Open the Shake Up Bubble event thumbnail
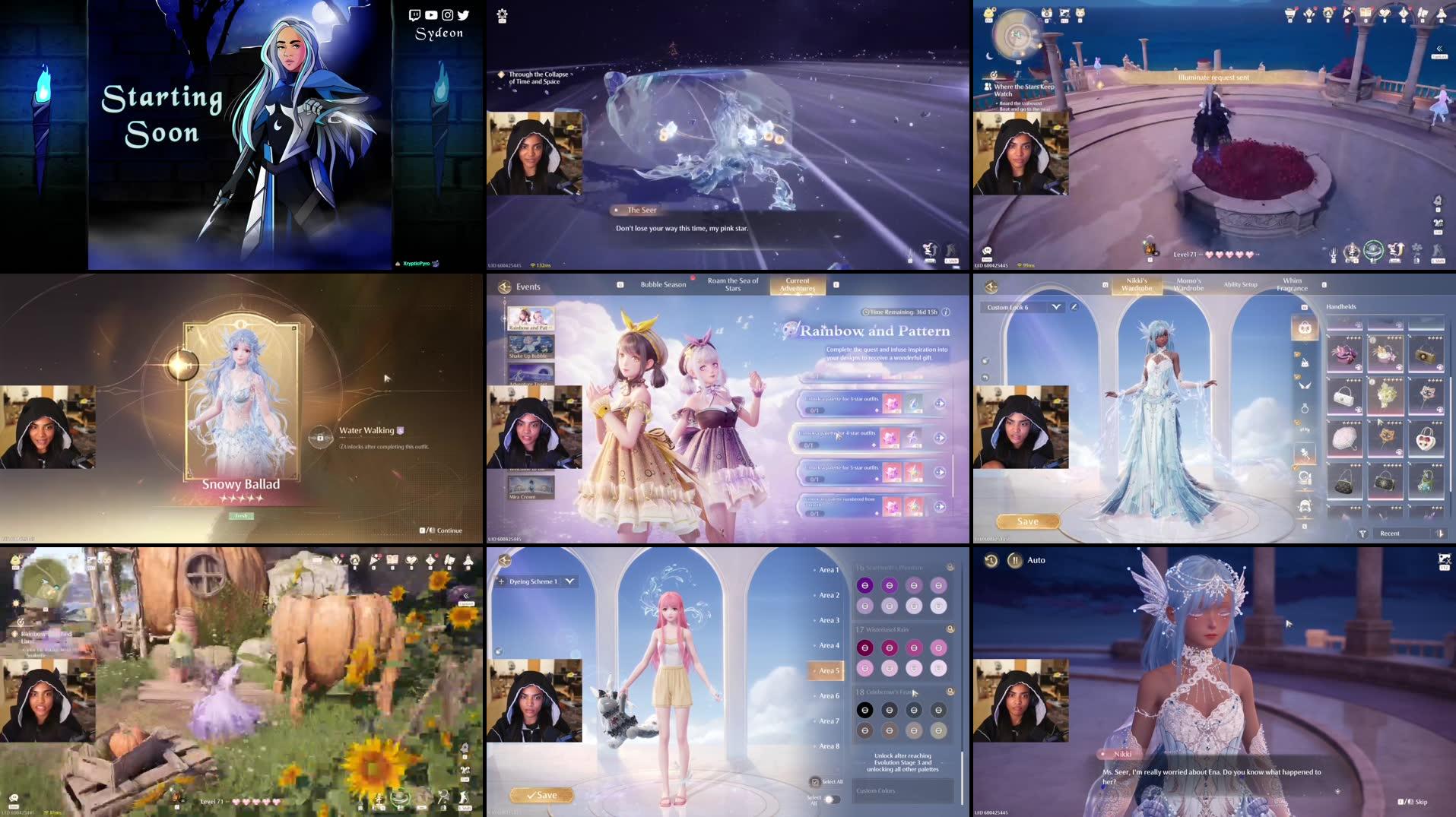Screen dimensions: 1456x817 pyautogui.click(x=531, y=347)
